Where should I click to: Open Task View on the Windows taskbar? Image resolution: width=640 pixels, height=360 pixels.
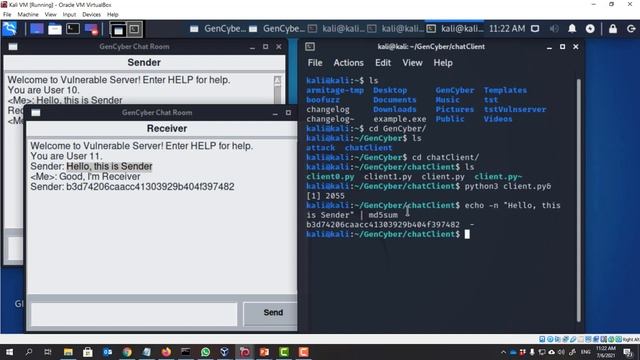coord(48,352)
